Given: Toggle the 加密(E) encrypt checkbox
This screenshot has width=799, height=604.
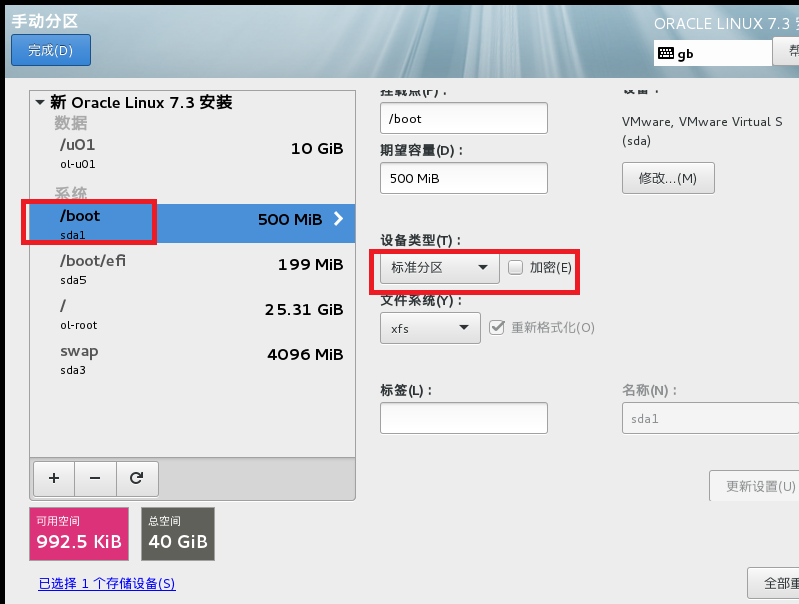Looking at the screenshot, I should 516,267.
